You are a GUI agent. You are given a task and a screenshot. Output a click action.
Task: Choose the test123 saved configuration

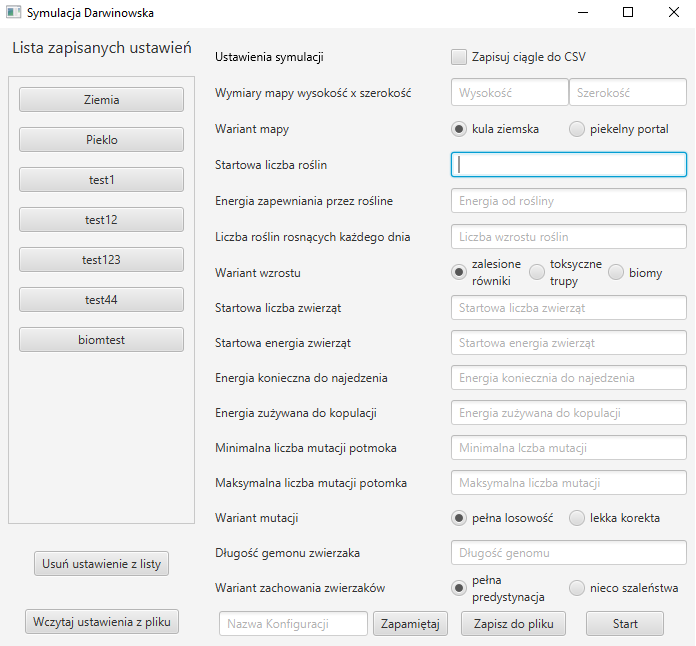click(x=101, y=259)
